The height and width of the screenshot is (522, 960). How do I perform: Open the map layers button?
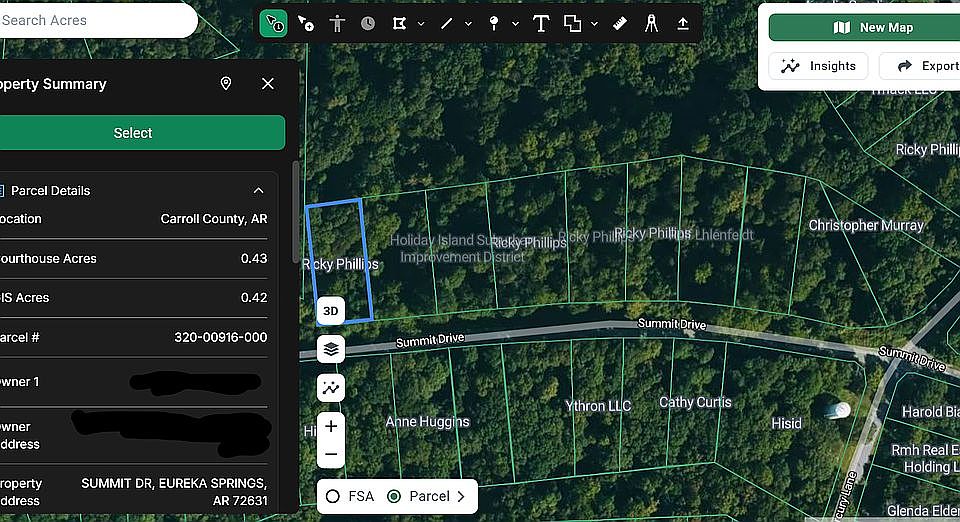point(331,349)
